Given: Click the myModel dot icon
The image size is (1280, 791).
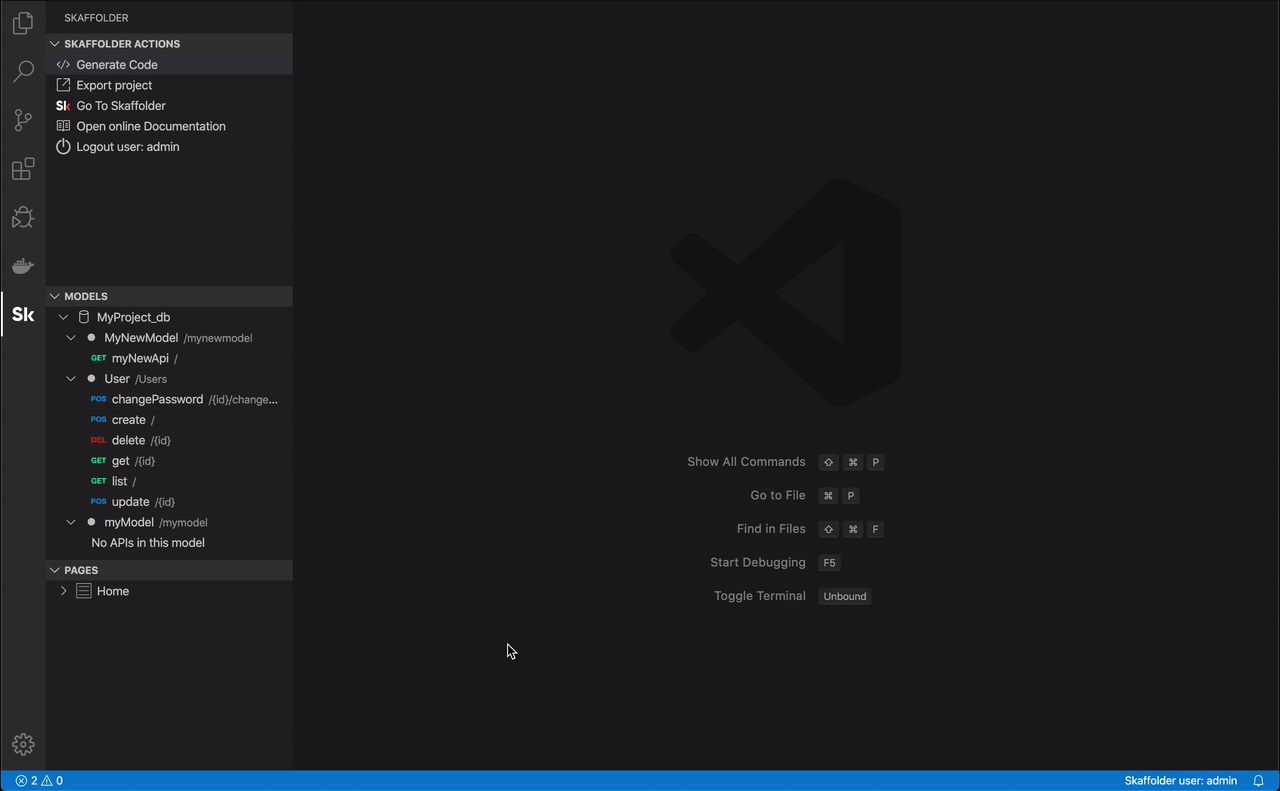Looking at the screenshot, I should click(91, 522).
